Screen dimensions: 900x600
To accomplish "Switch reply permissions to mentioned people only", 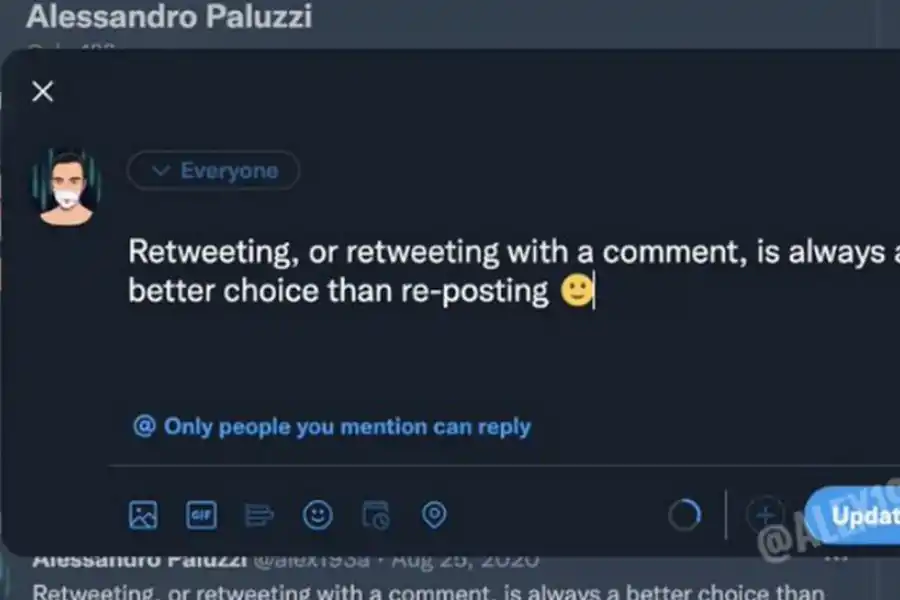I will tap(330, 426).
